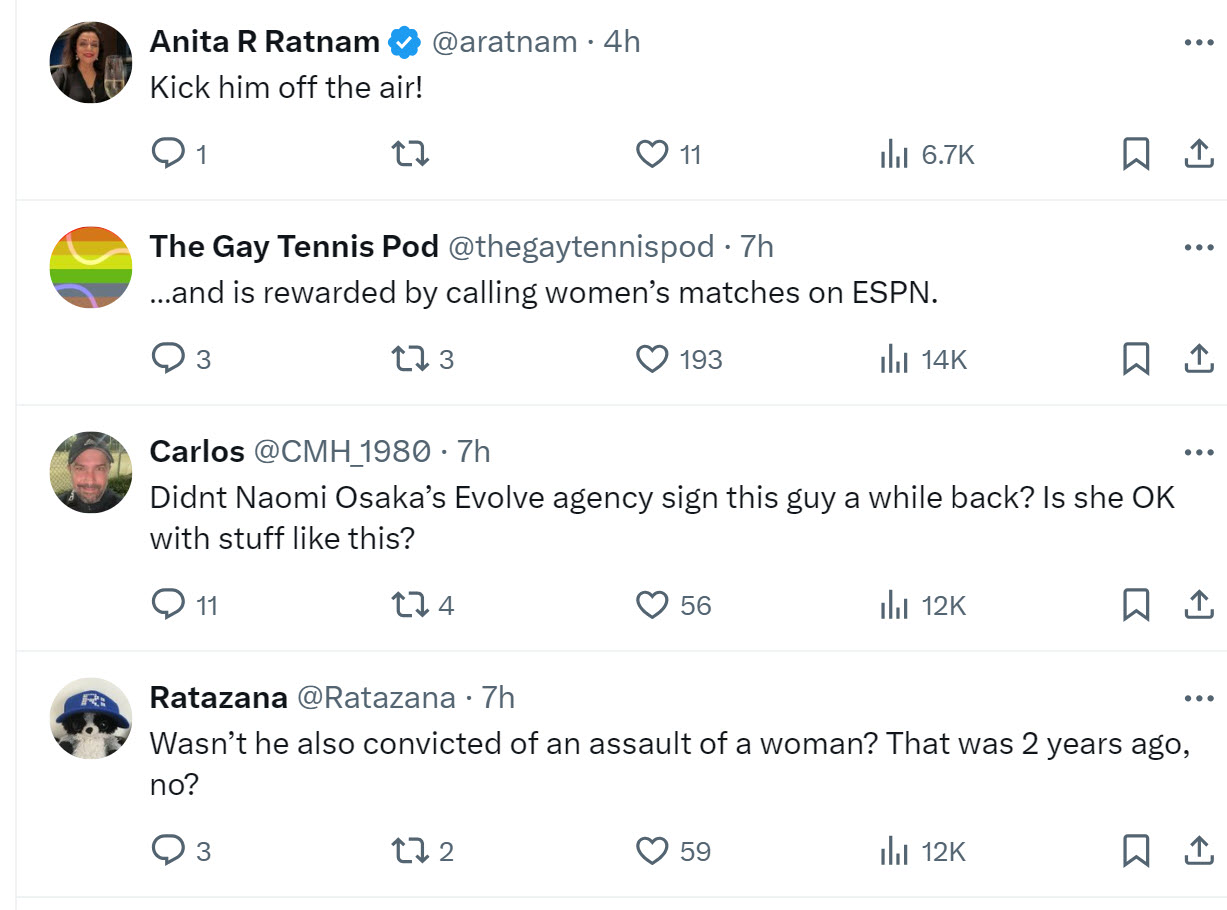
Task: Like Carlos's reply about Naomi Osaka
Action: click(x=652, y=604)
